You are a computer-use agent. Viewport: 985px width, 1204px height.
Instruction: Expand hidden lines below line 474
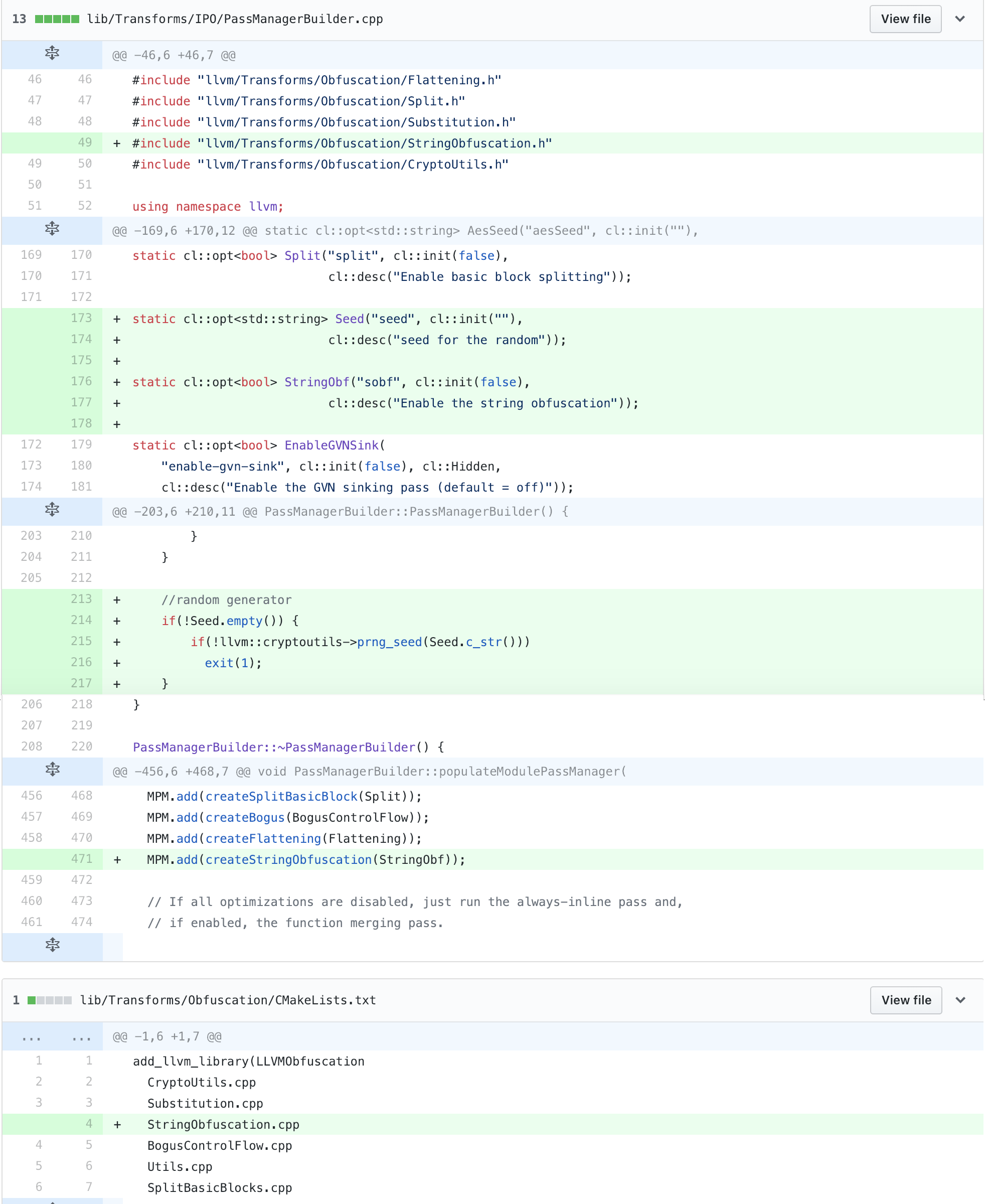(52, 945)
